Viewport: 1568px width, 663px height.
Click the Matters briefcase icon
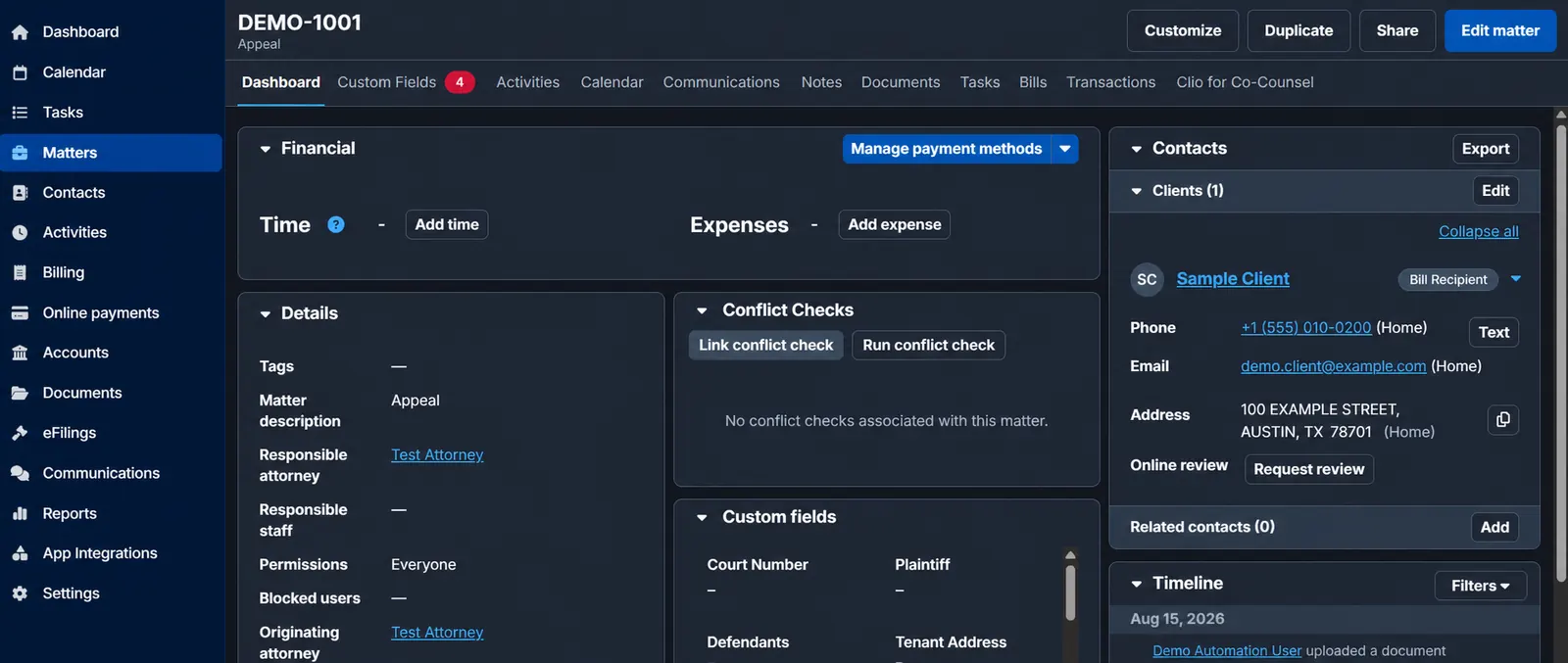(20, 153)
